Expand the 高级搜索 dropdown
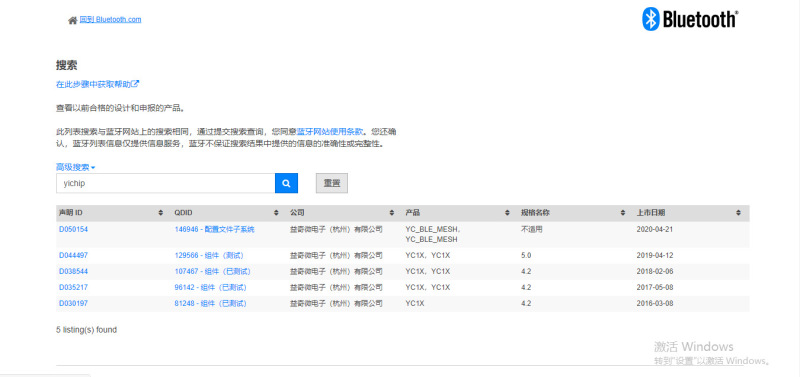The image size is (800, 377). tap(76, 167)
